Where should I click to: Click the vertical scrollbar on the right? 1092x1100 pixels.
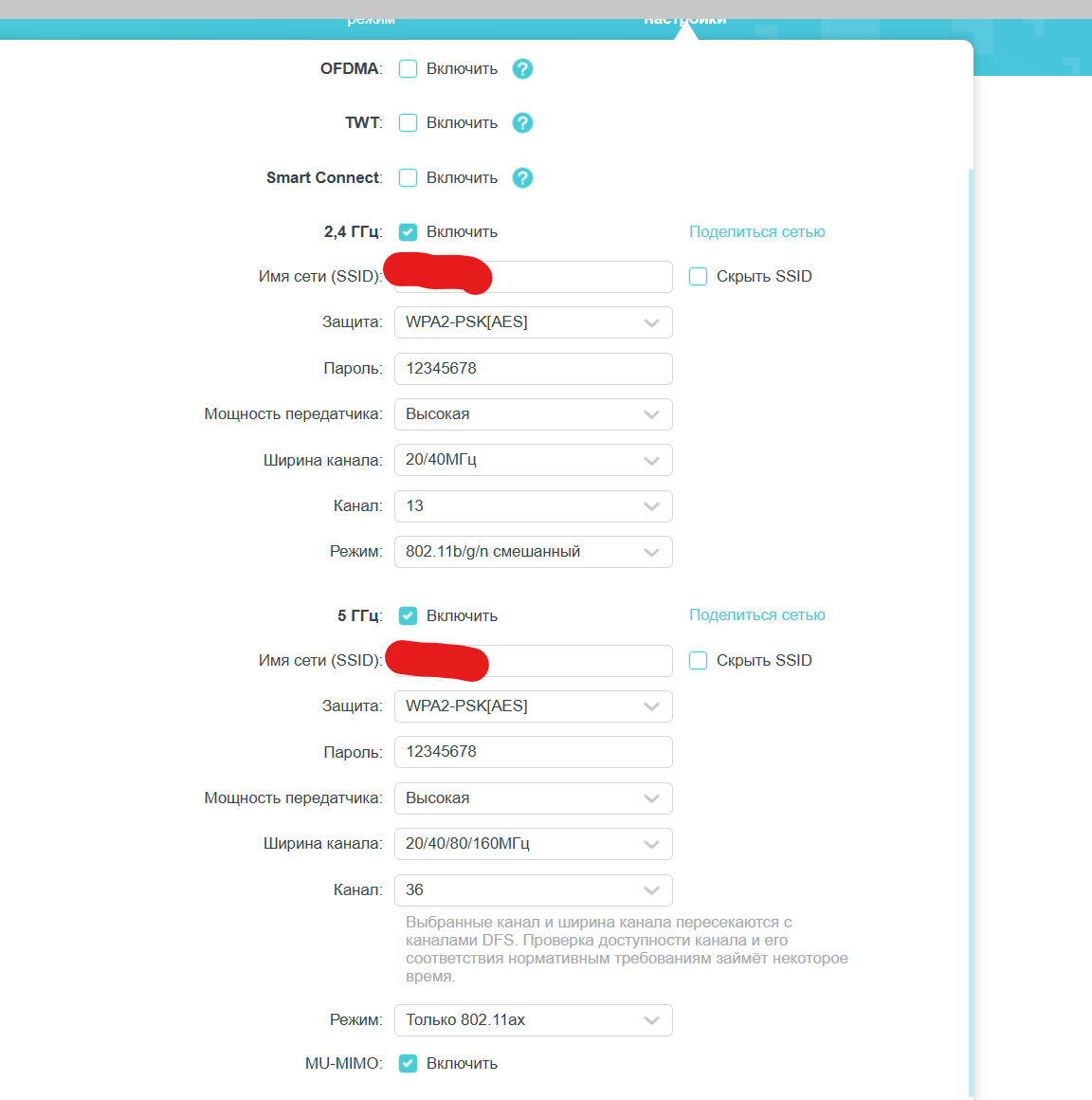point(970,569)
